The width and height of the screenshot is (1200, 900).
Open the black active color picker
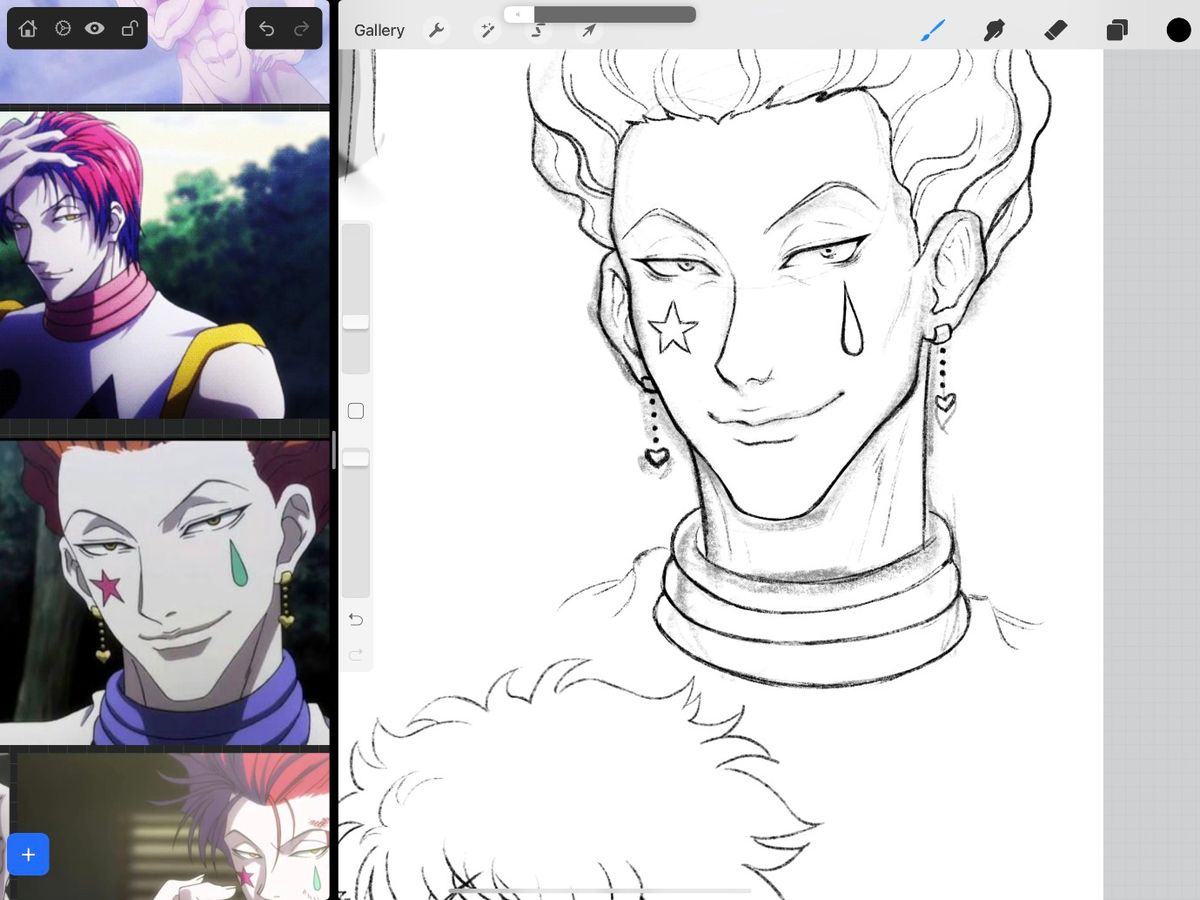click(x=1178, y=30)
